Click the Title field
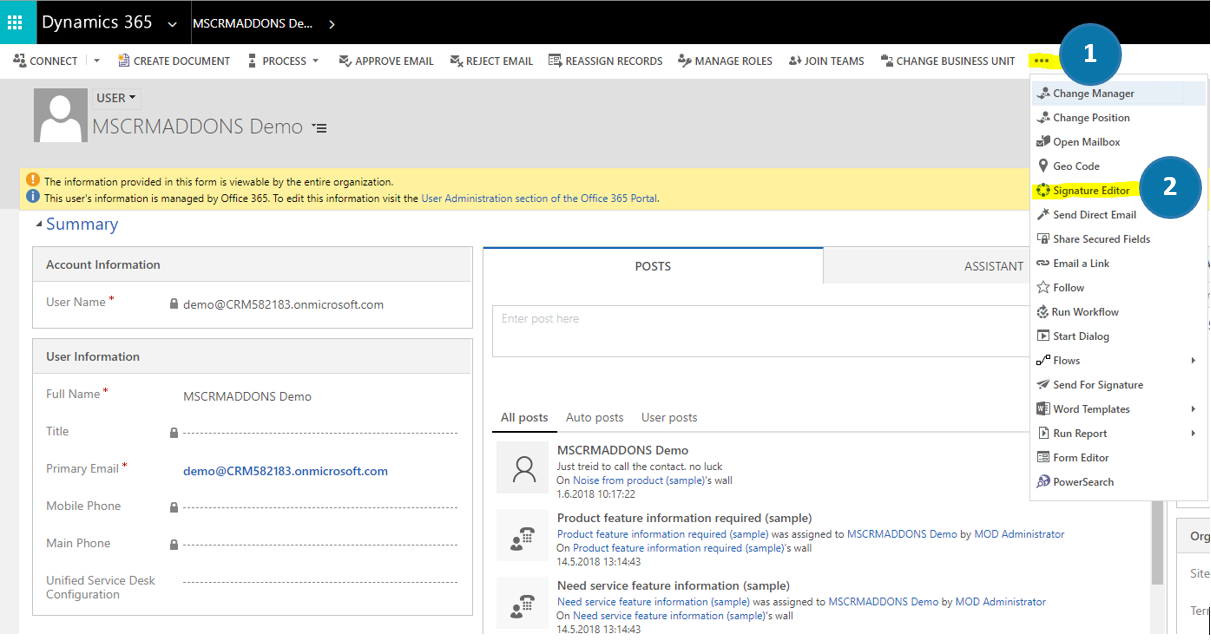1211x642 pixels. (x=320, y=433)
